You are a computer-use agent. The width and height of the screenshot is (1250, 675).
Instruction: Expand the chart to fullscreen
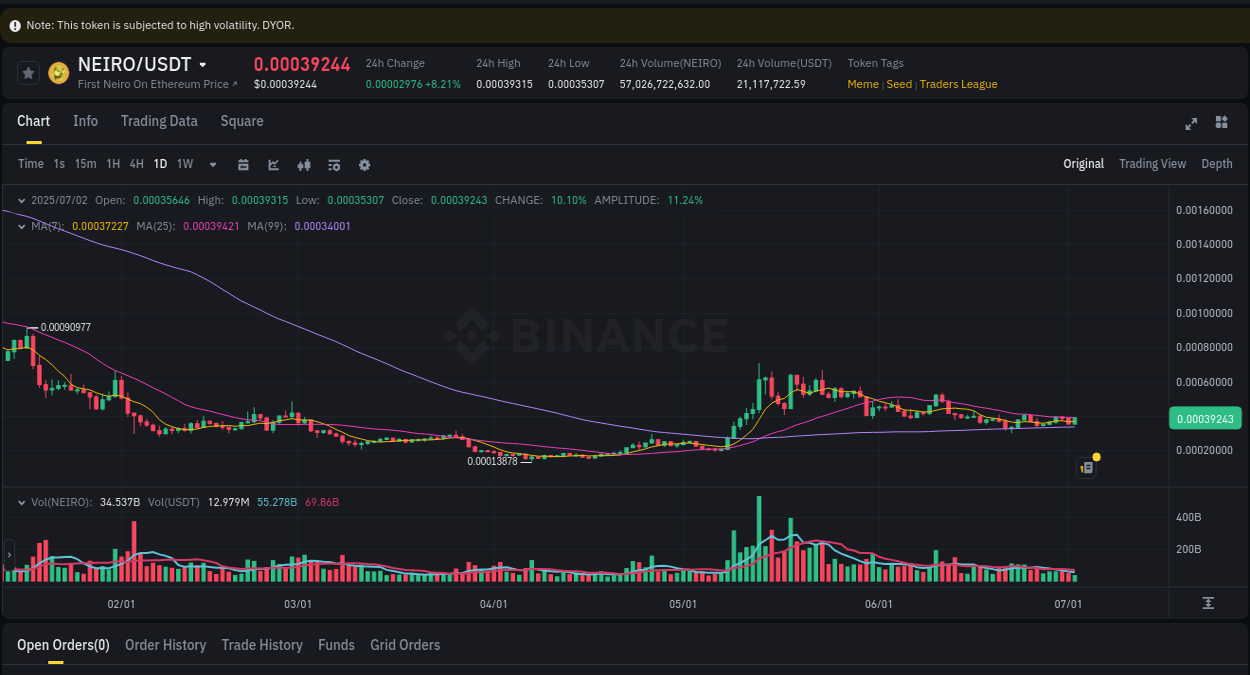pyautogui.click(x=1191, y=123)
